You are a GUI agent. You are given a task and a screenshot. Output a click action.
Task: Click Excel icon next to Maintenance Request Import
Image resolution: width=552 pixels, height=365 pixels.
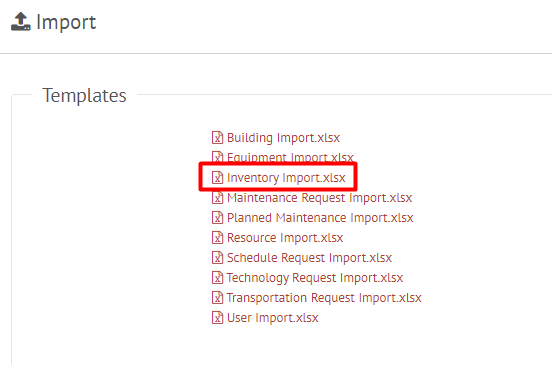tap(217, 198)
